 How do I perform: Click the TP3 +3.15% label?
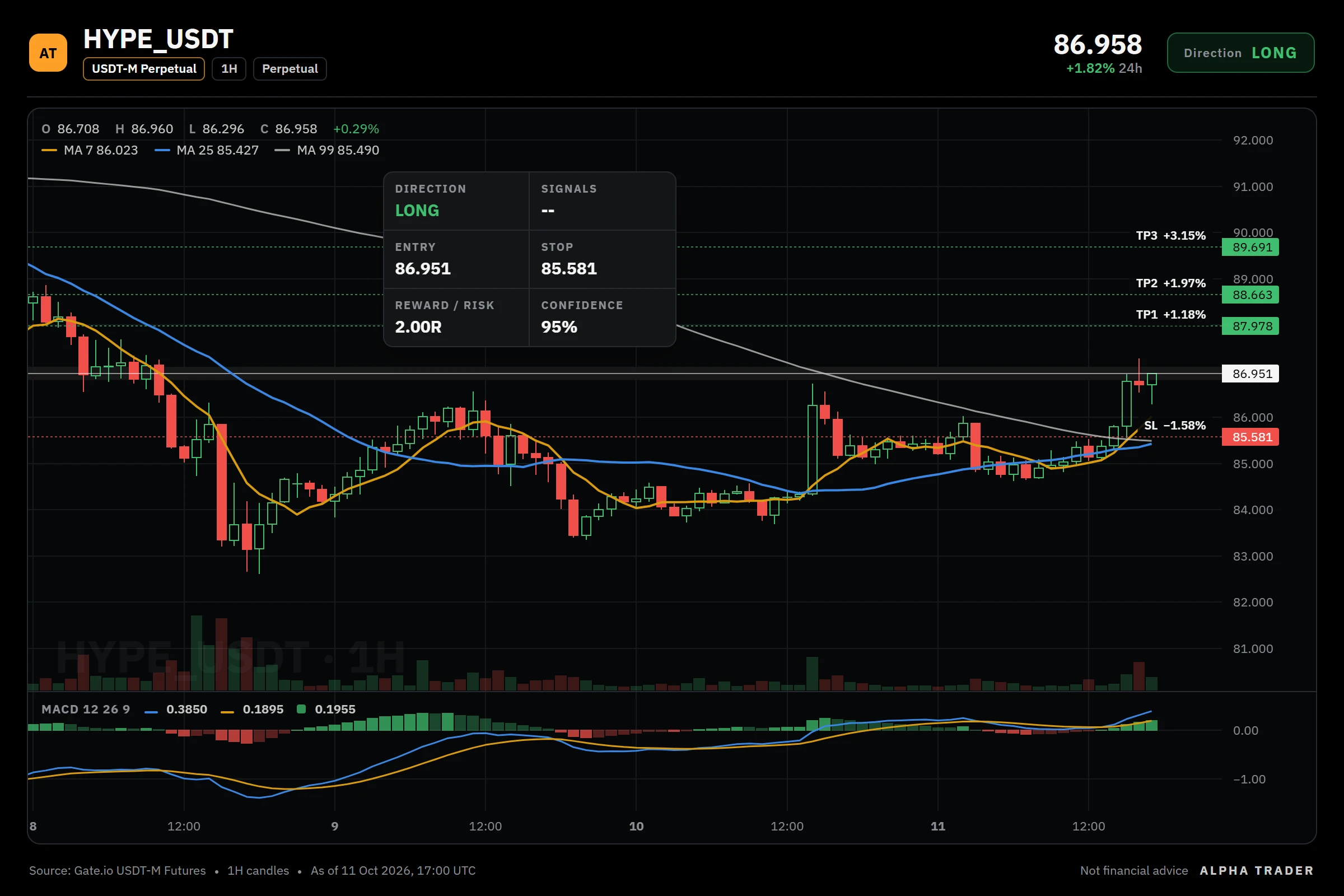point(1171,235)
